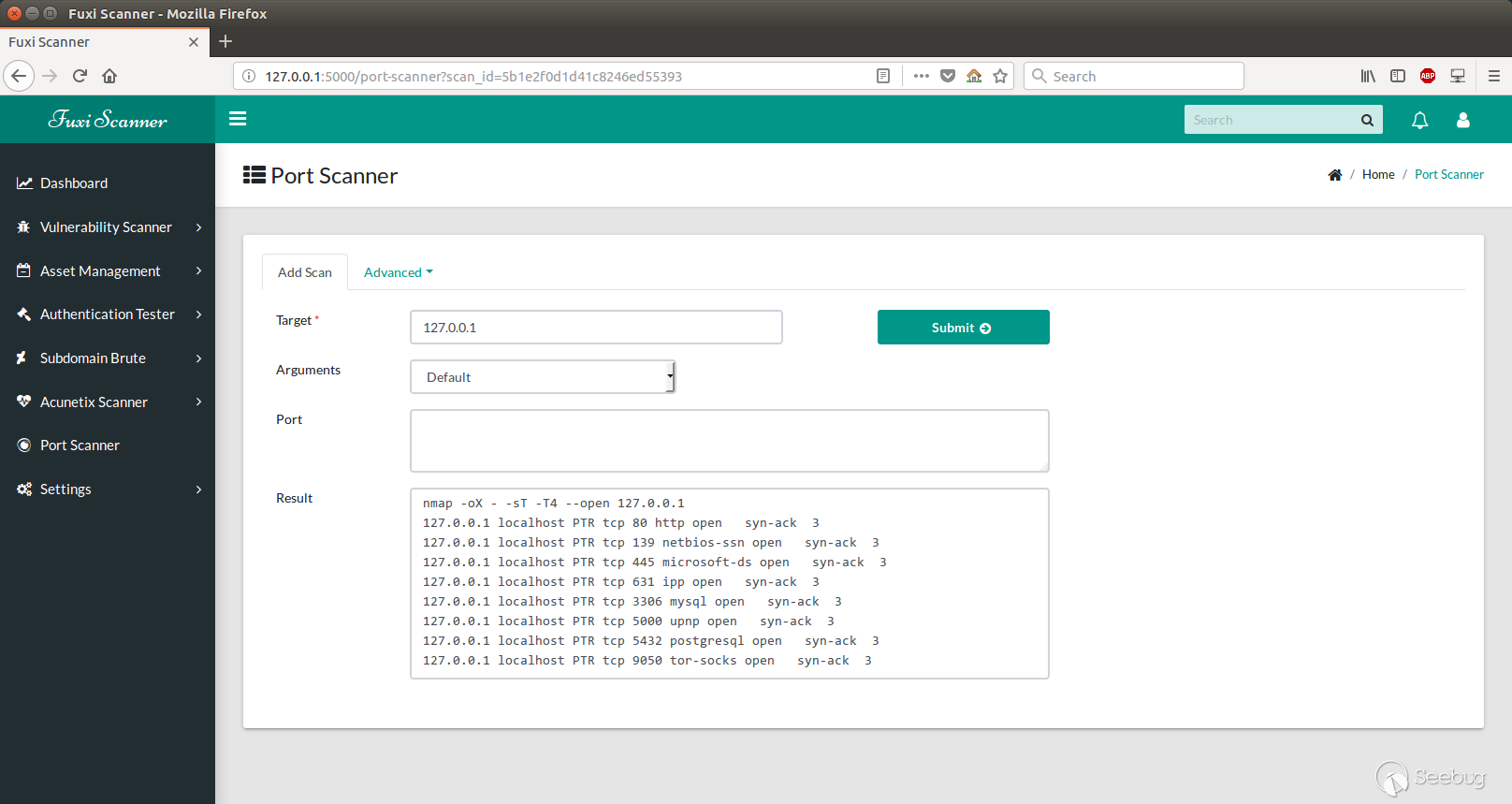Image resolution: width=1512 pixels, height=804 pixels.
Task: Click the '9050 tor-socks open' result line
Action: pyautogui.click(x=647, y=661)
